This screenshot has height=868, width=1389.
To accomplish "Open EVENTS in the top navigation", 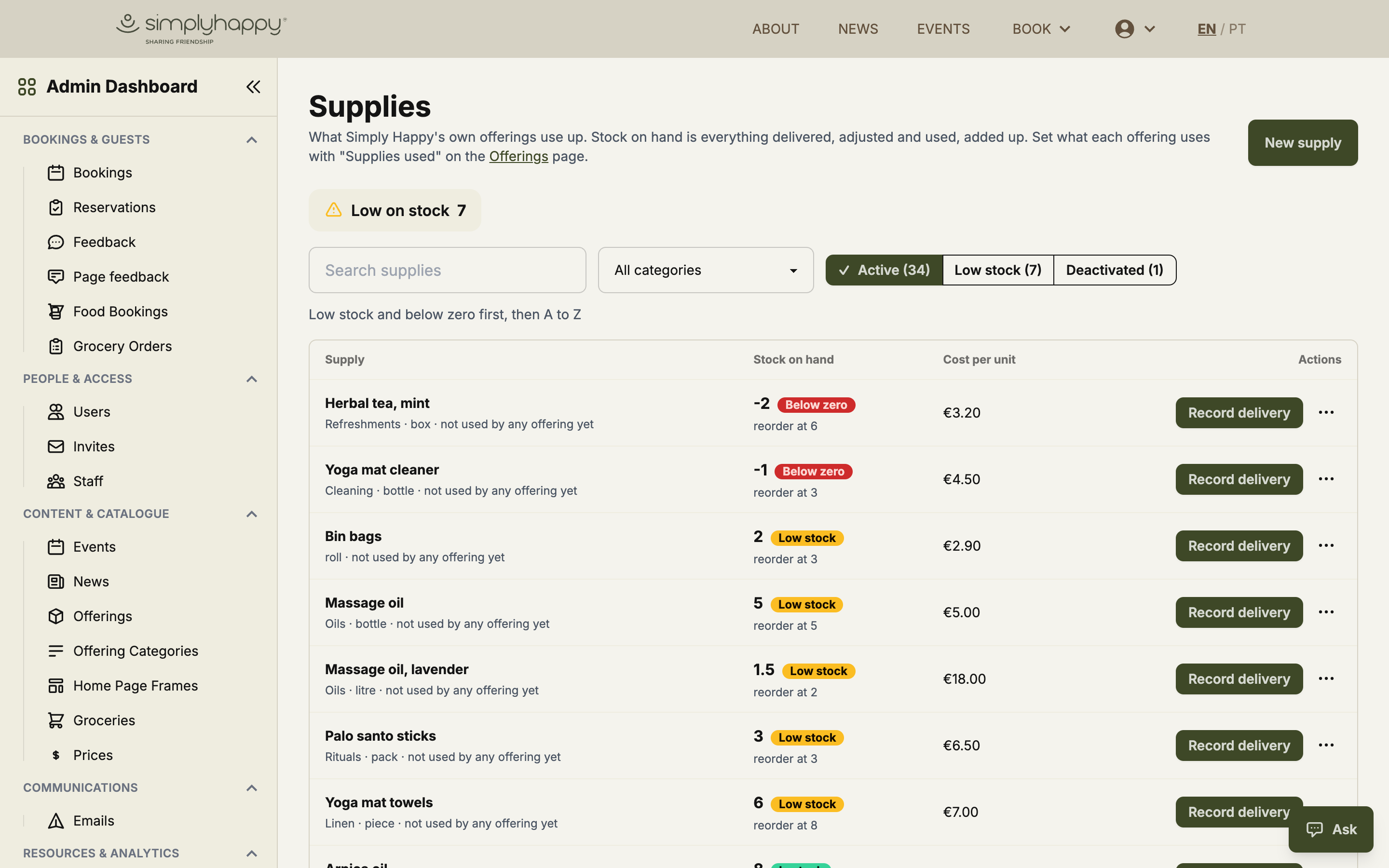I will click(x=943, y=29).
